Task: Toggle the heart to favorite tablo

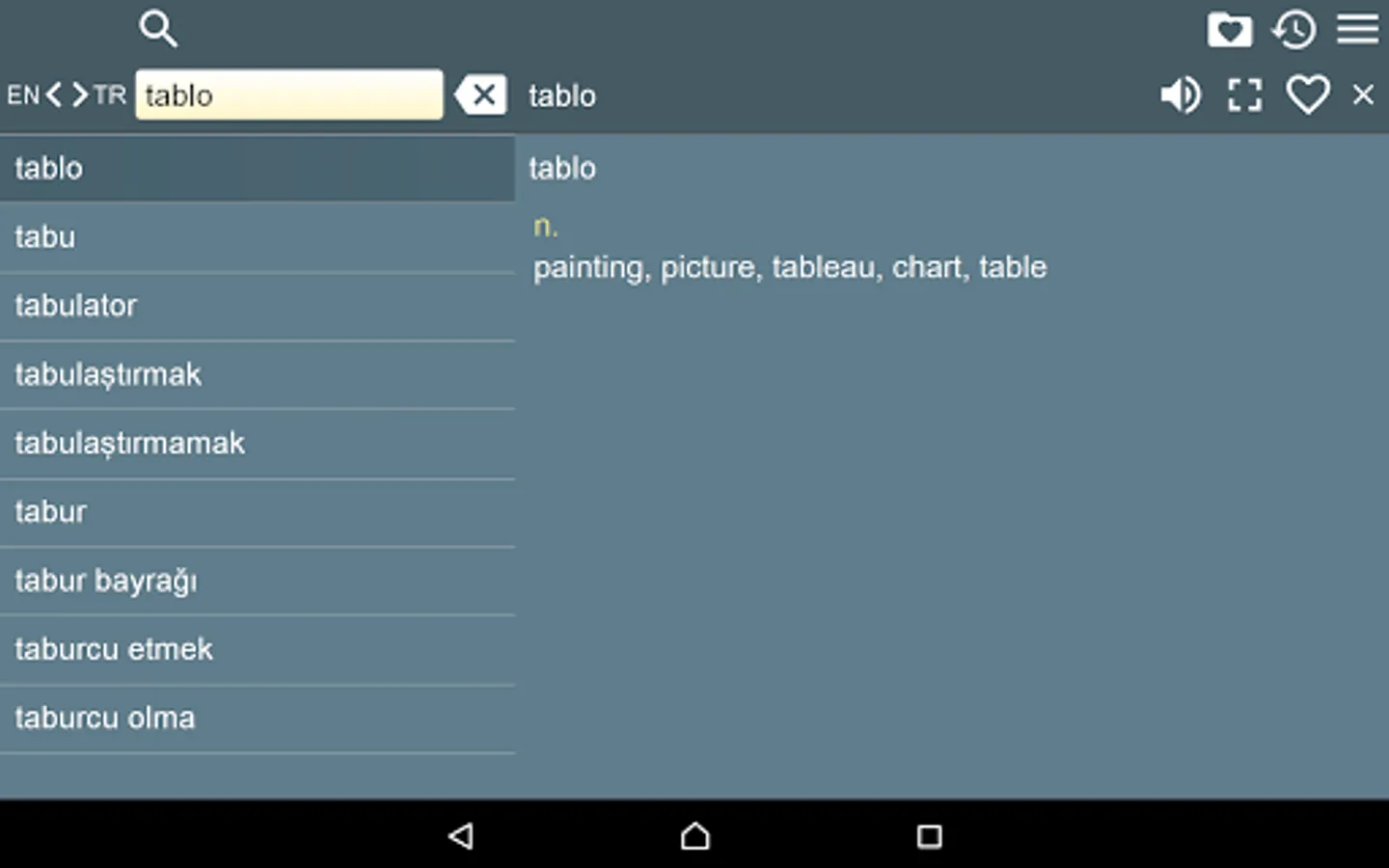Action: tap(1308, 95)
